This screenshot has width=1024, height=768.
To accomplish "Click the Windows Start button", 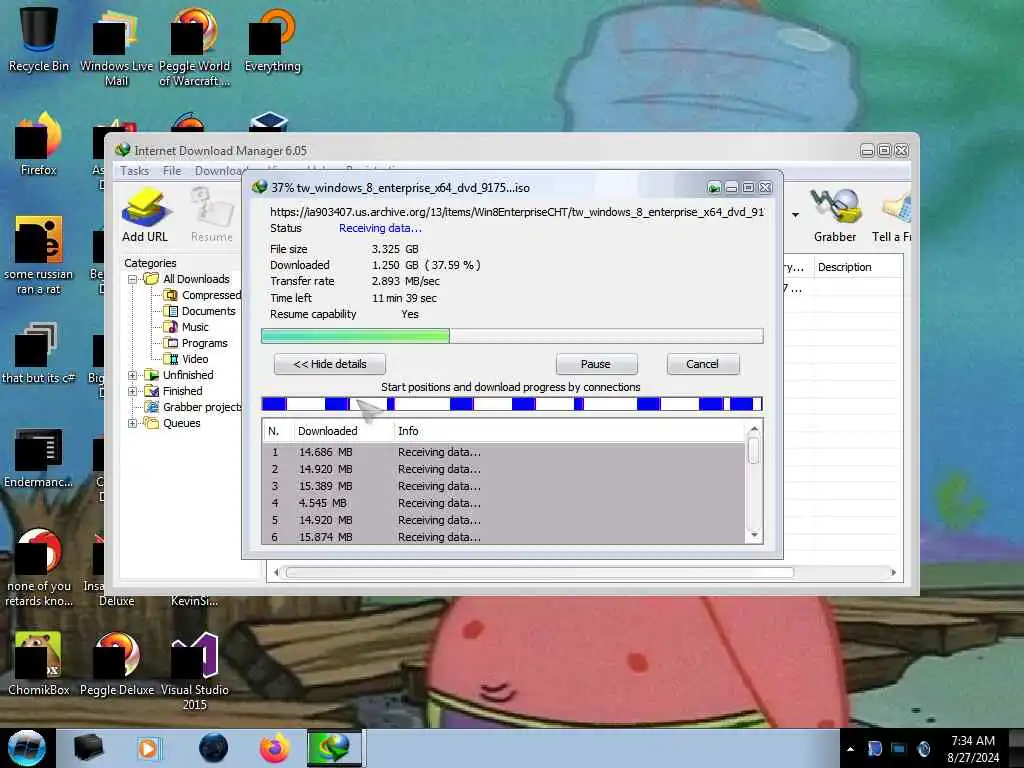I will (x=27, y=748).
